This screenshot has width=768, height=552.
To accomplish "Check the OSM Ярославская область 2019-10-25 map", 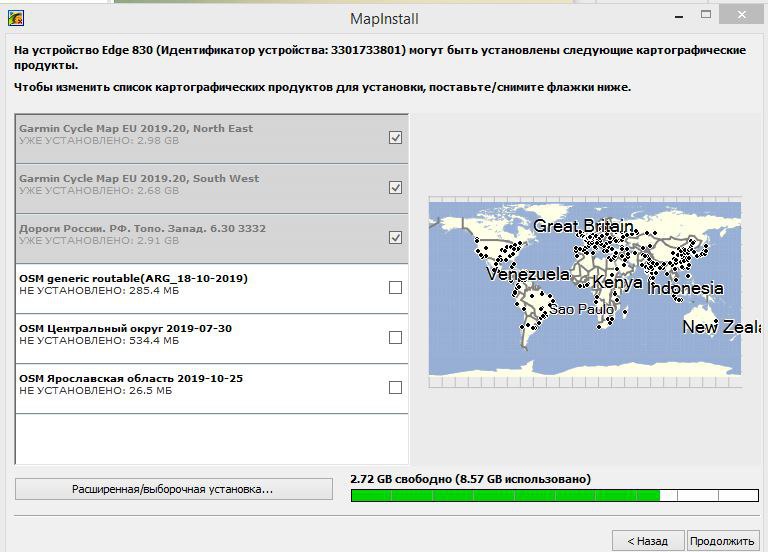I will point(395,387).
